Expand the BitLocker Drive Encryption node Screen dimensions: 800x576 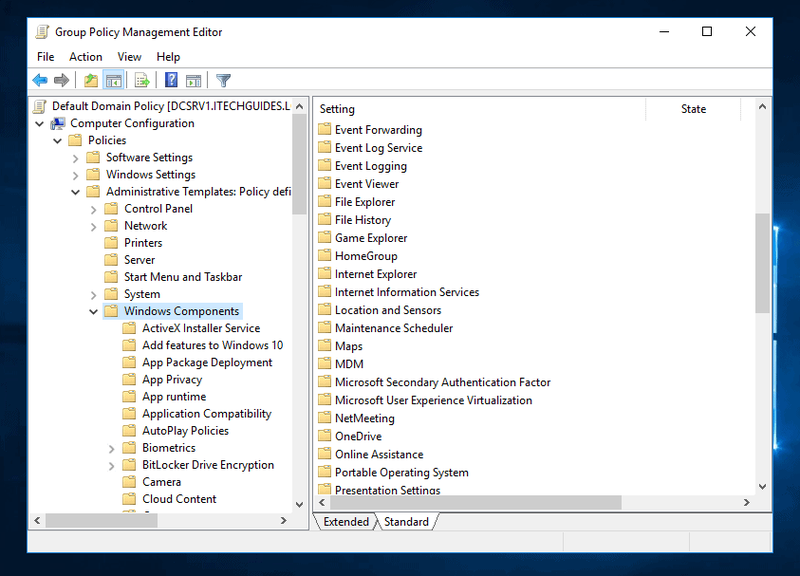pyautogui.click(x=112, y=465)
